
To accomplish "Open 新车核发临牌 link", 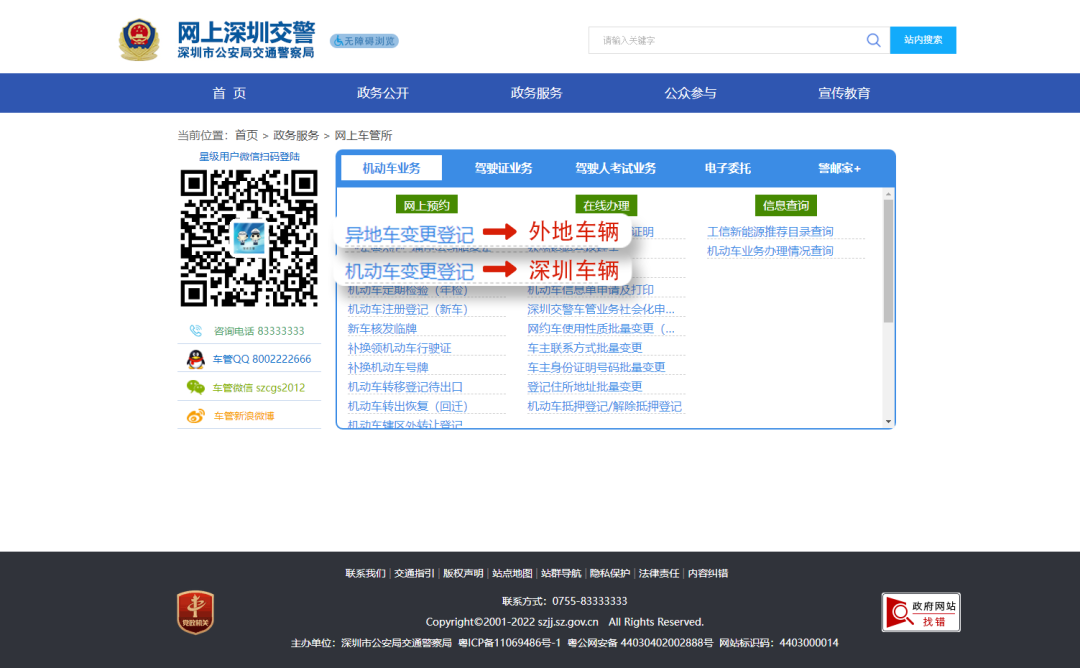I will [x=382, y=328].
